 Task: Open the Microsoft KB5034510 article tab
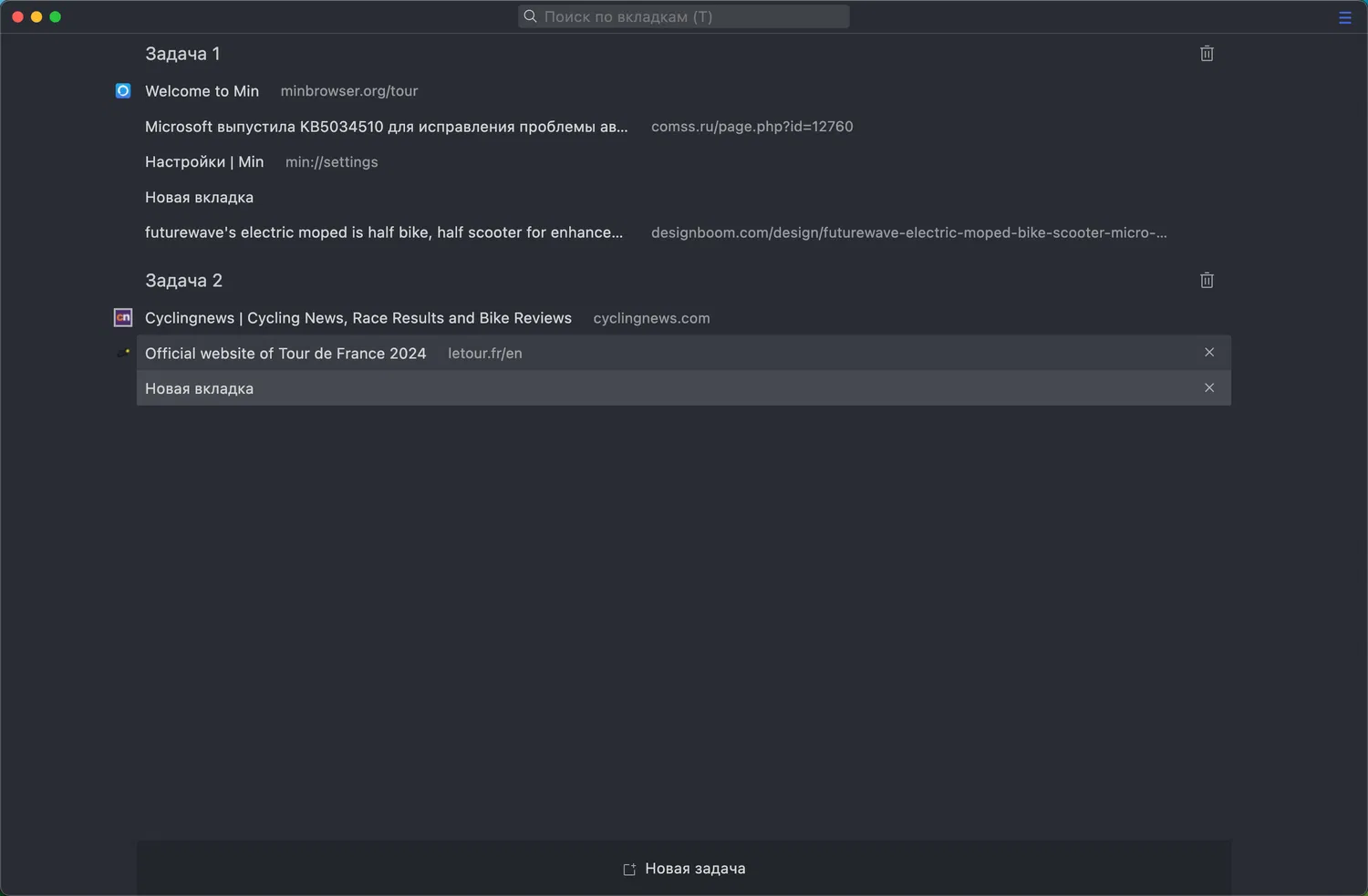click(386, 127)
